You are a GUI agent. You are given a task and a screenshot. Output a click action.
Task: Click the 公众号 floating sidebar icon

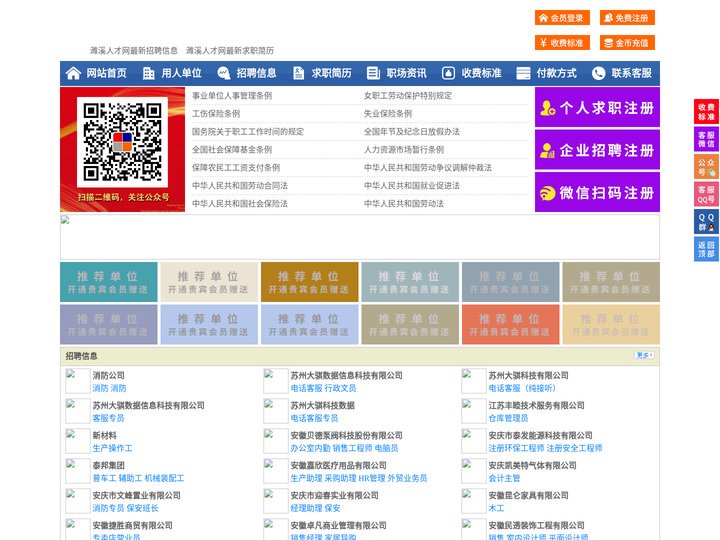pyautogui.click(x=706, y=167)
